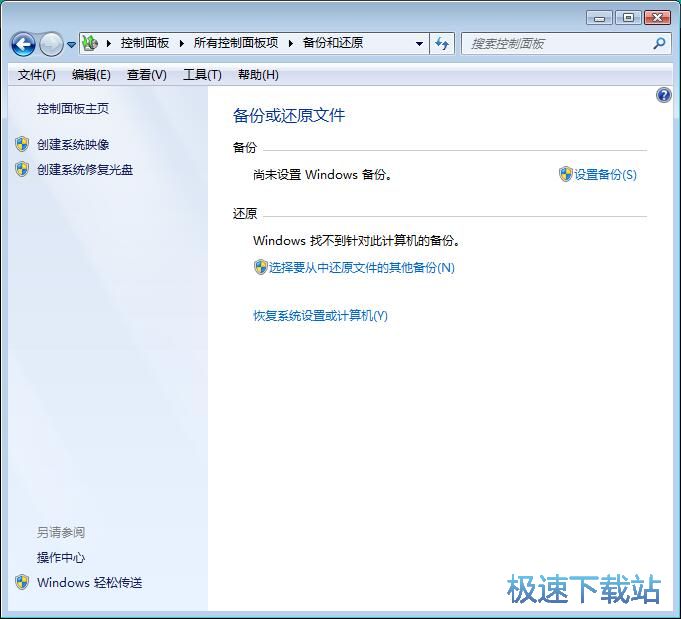Click the 控制面板 breadcrumb
This screenshot has height=619, width=681.
(145, 43)
